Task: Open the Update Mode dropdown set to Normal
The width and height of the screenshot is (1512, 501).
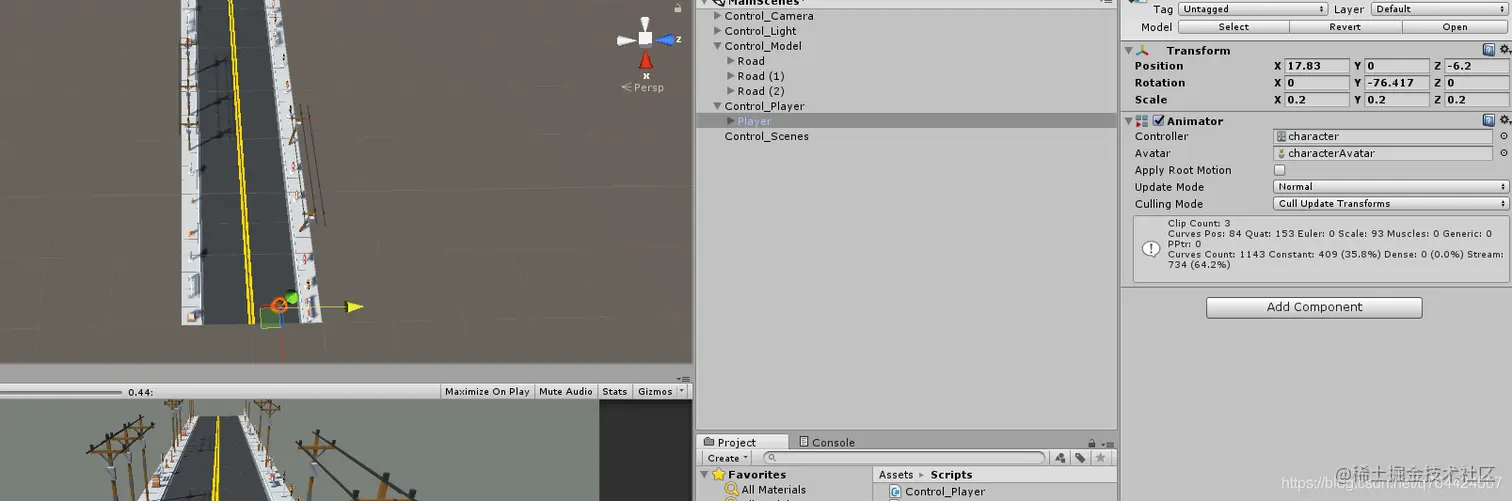Action: point(1391,187)
